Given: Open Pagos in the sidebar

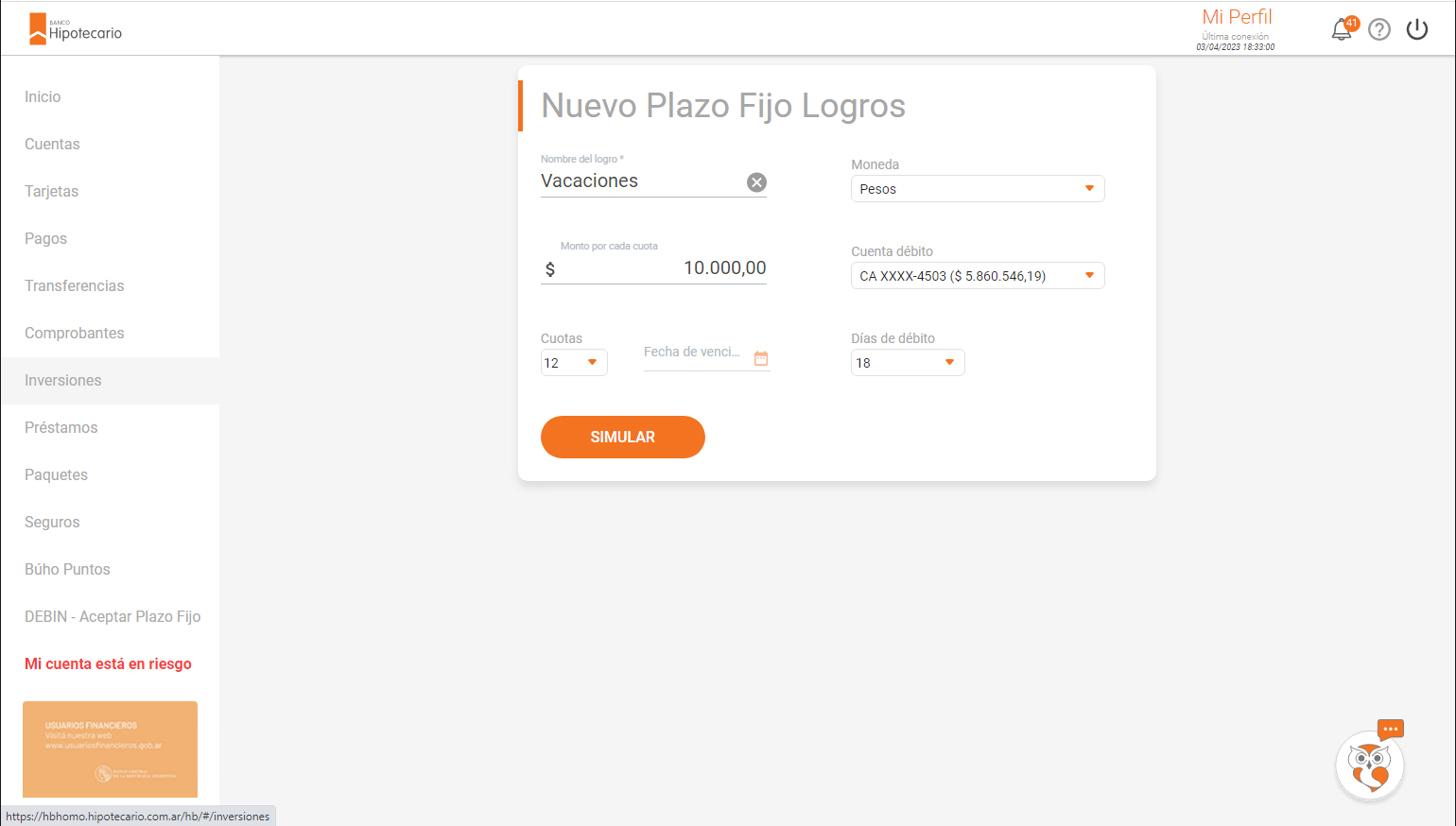Looking at the screenshot, I should (45, 239).
